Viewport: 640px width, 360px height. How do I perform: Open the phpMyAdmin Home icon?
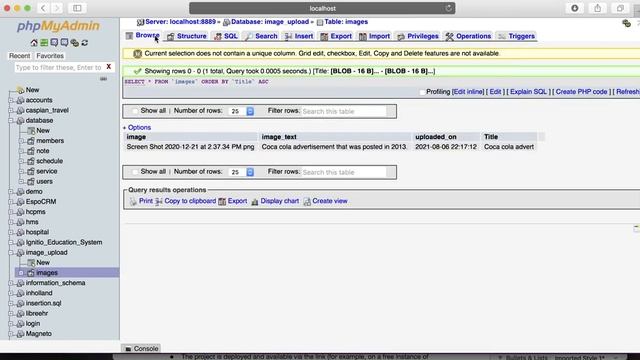point(34,42)
